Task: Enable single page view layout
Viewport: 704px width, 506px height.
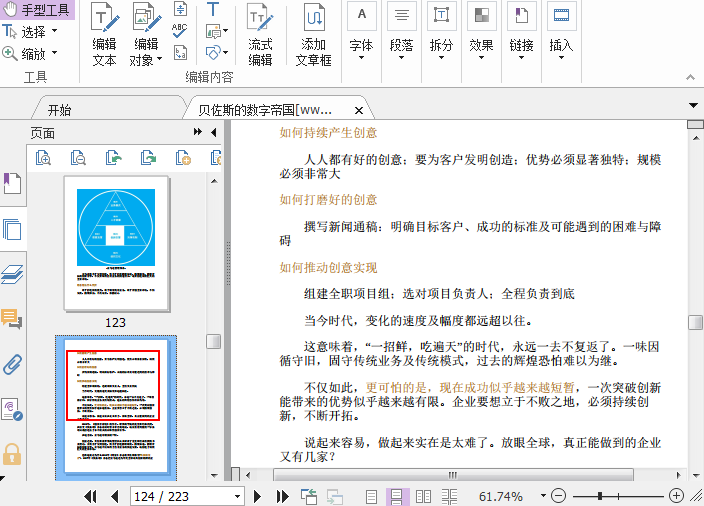Action: click(372, 496)
